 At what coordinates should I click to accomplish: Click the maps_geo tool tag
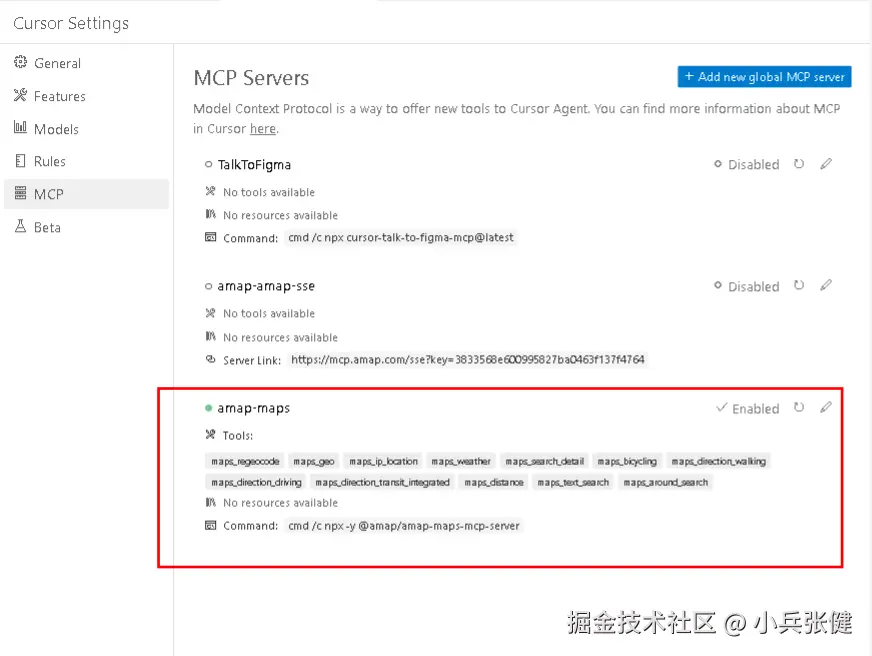pyautogui.click(x=314, y=461)
